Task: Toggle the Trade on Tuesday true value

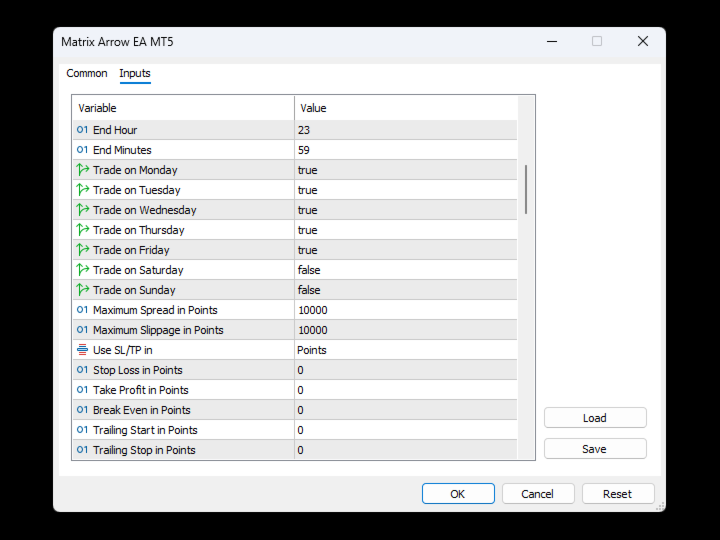Action: [x=405, y=190]
